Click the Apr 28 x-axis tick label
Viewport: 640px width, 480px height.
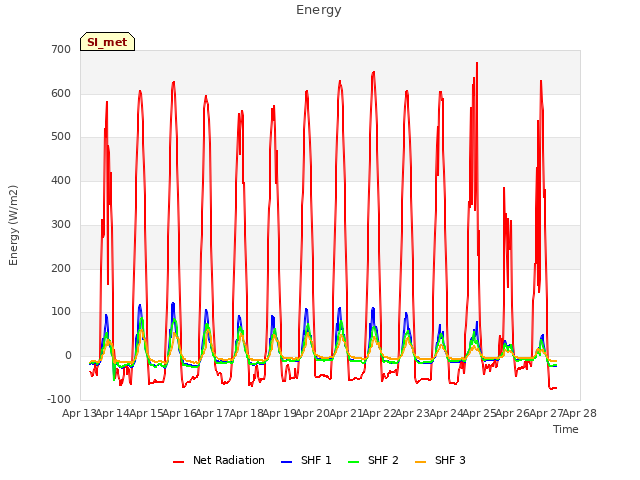(580, 413)
